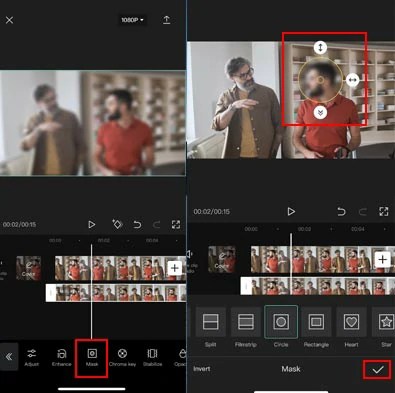The height and width of the screenshot is (393, 395).
Task: Close the project on the left screen
Action: (x=9, y=20)
